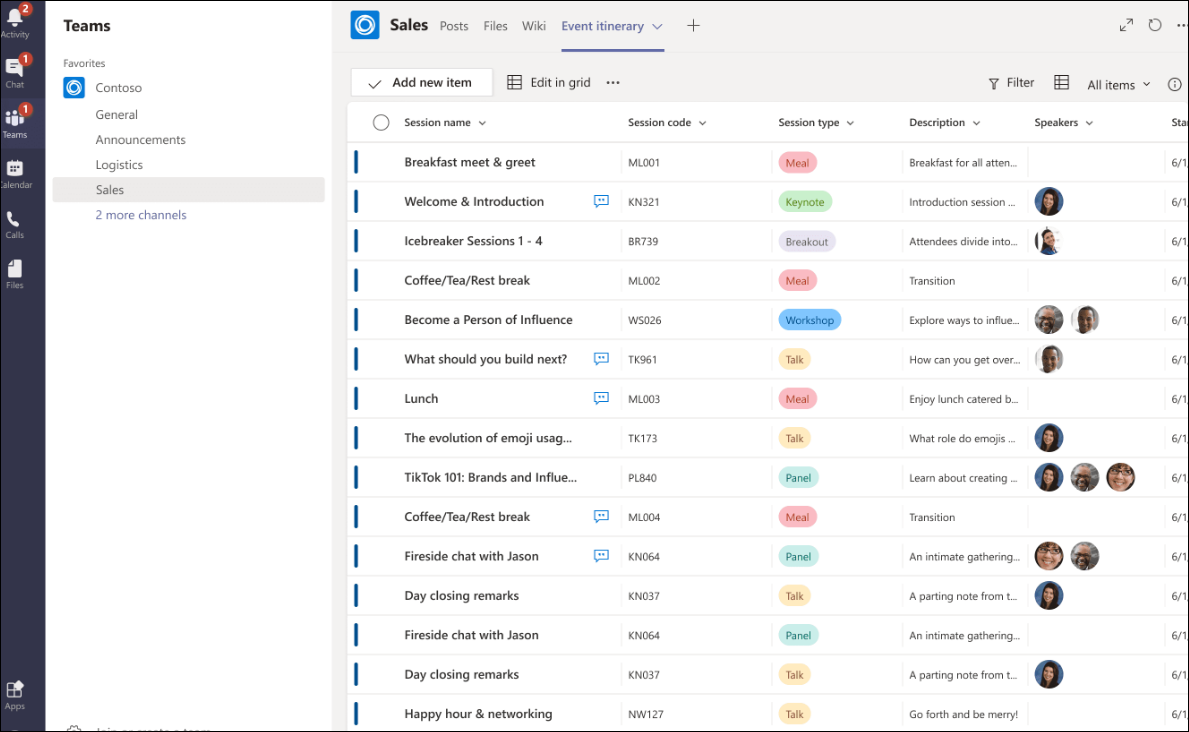Click speaker avatar on What should you build next? row
1189x732 pixels.
point(1049,360)
